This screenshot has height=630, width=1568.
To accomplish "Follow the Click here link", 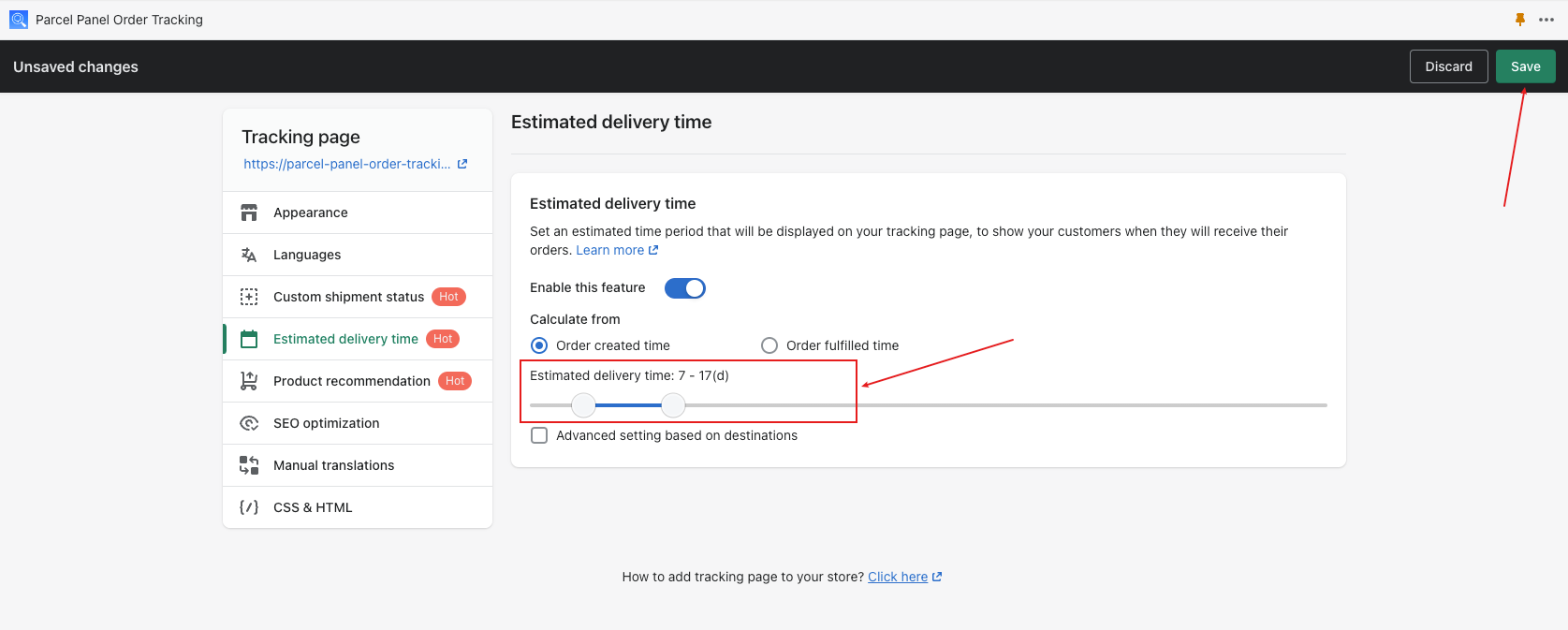I will pos(898,577).
